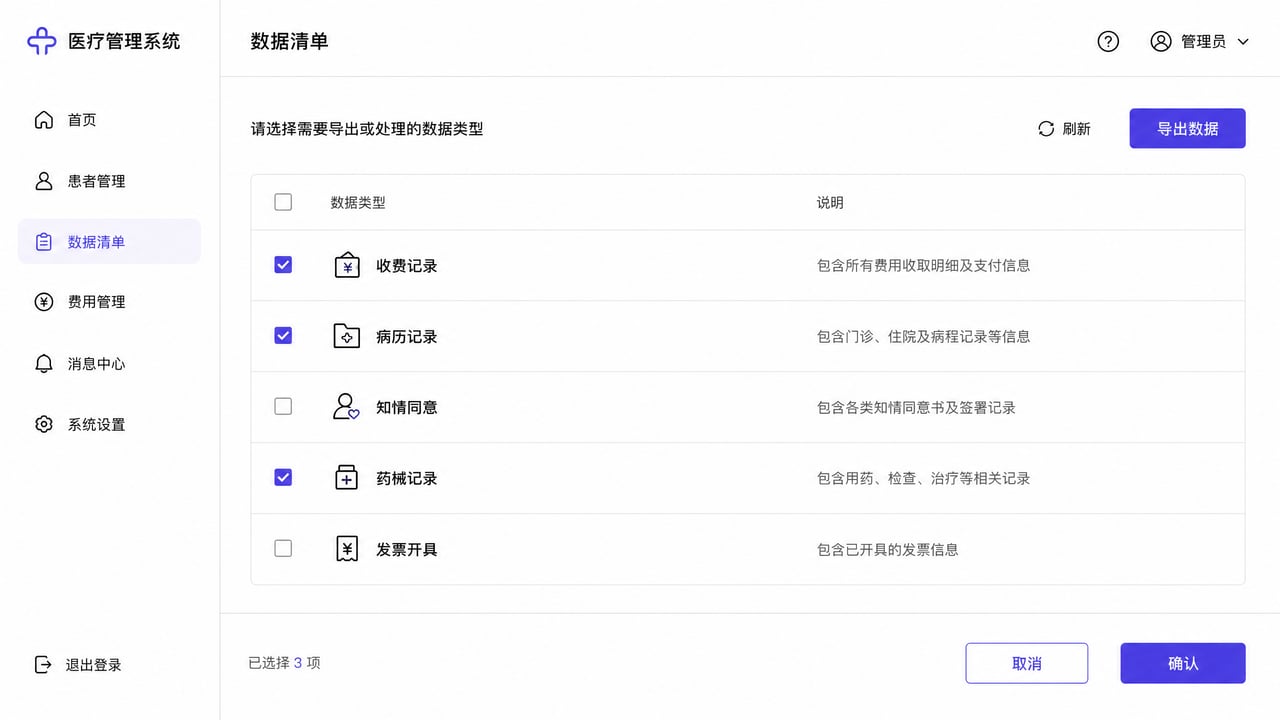The width and height of the screenshot is (1280, 720).
Task: Click the medical system logo icon
Action: point(42,41)
